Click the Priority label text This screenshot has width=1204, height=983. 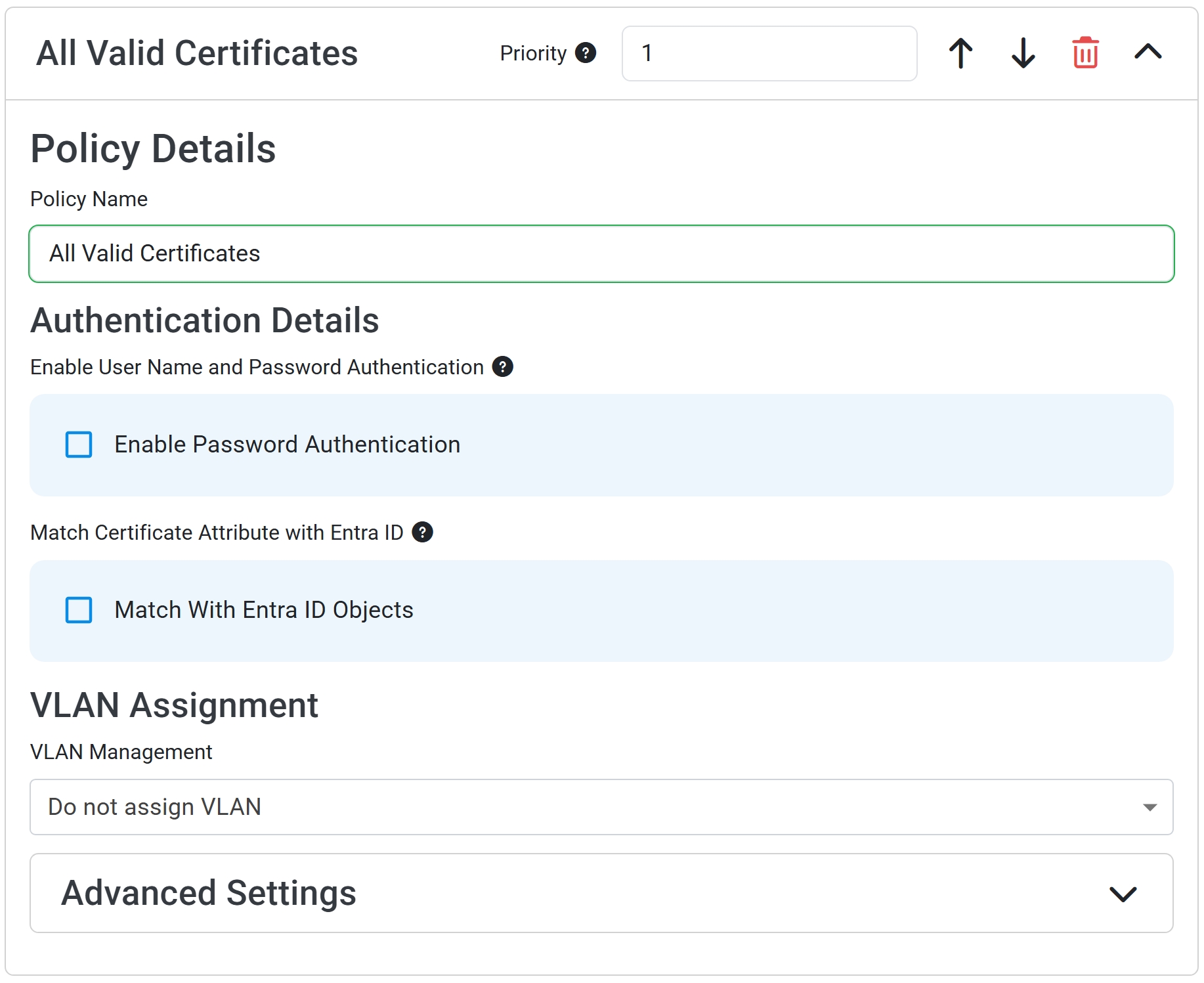click(533, 53)
